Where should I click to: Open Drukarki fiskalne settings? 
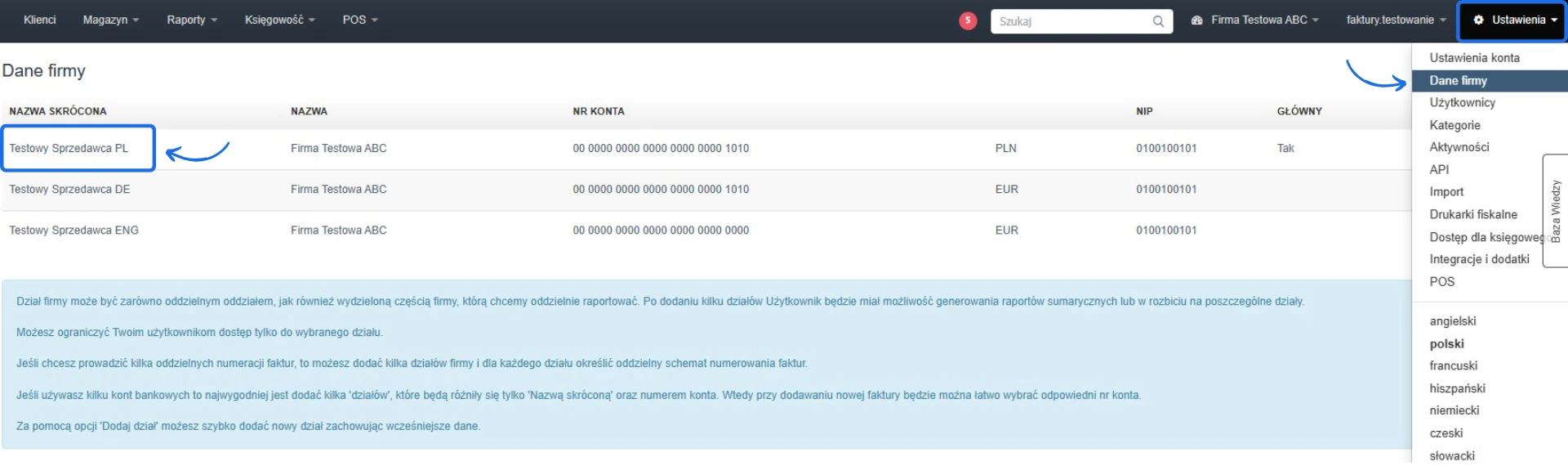tap(1472, 214)
